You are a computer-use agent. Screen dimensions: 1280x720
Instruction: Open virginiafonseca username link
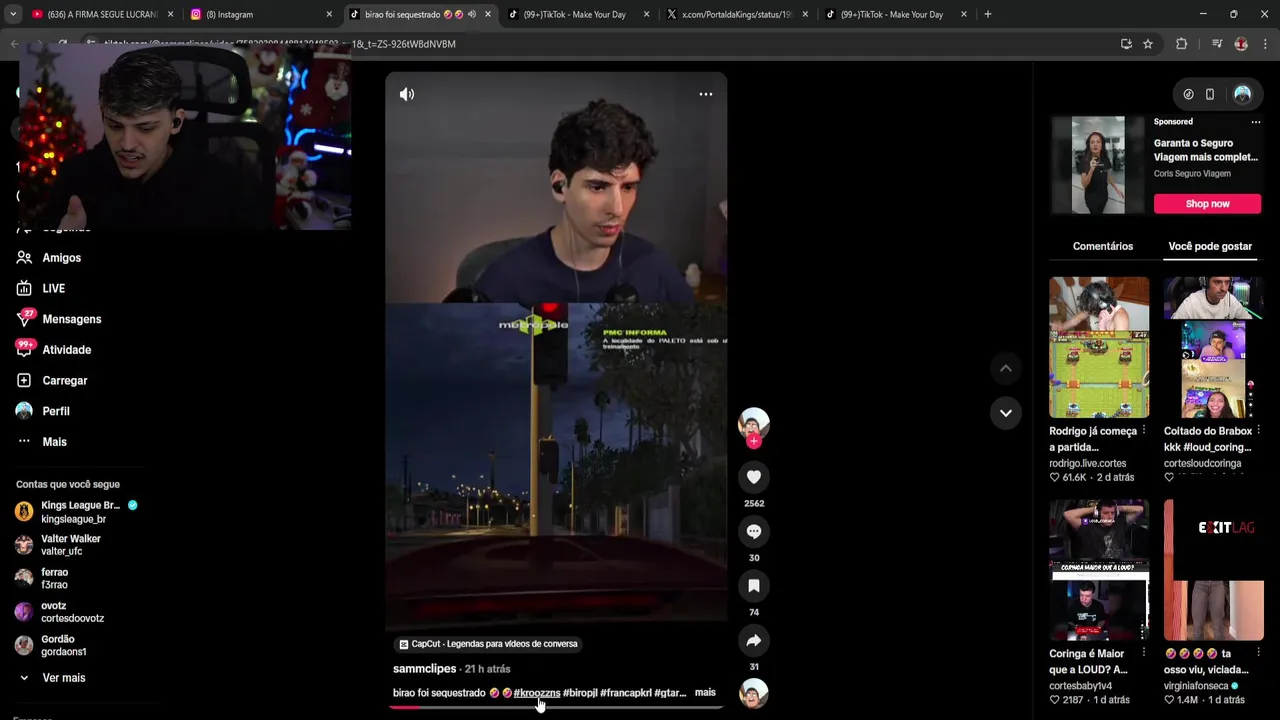pyautogui.click(x=1196, y=686)
